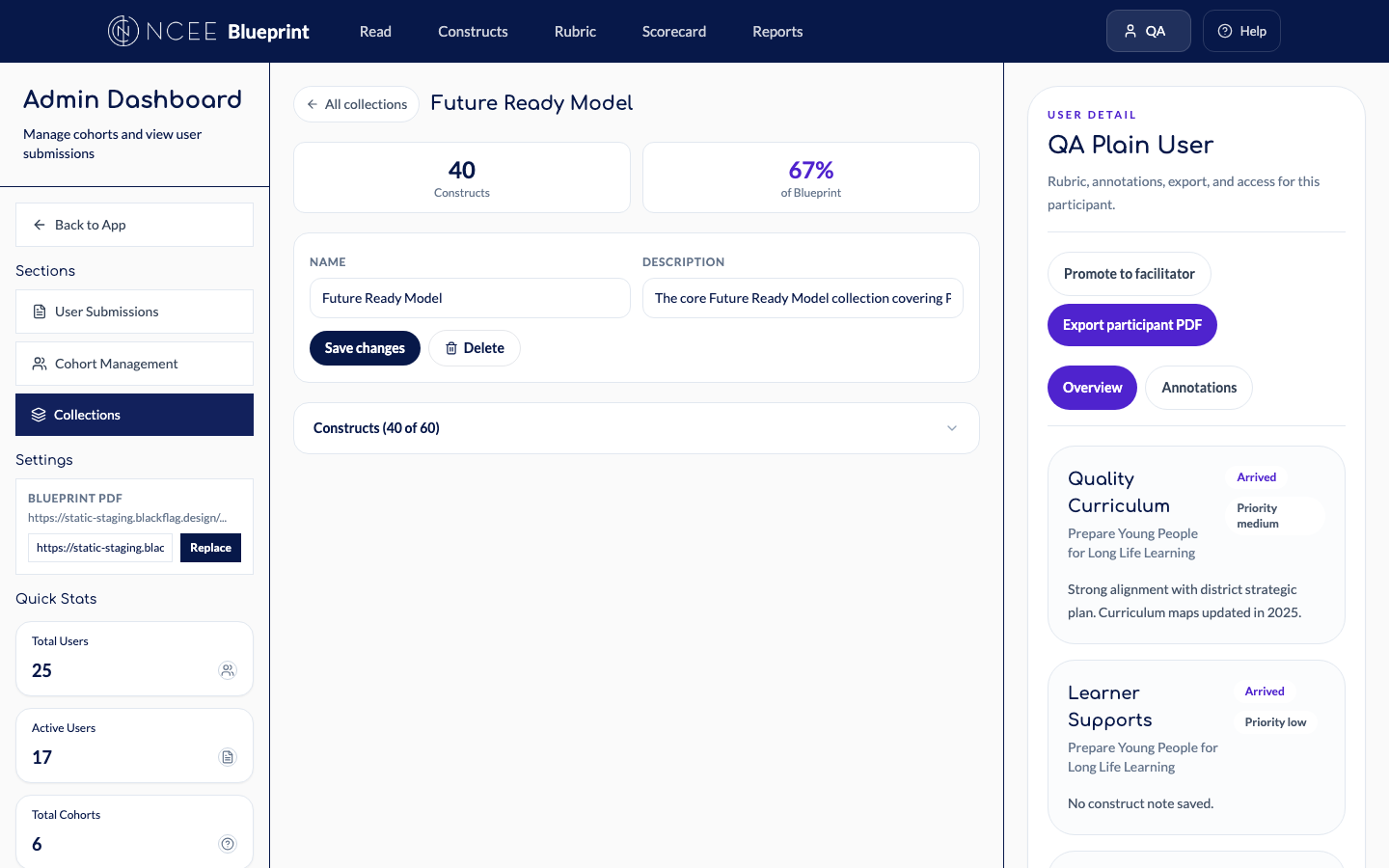Go back to All collections

point(356,104)
